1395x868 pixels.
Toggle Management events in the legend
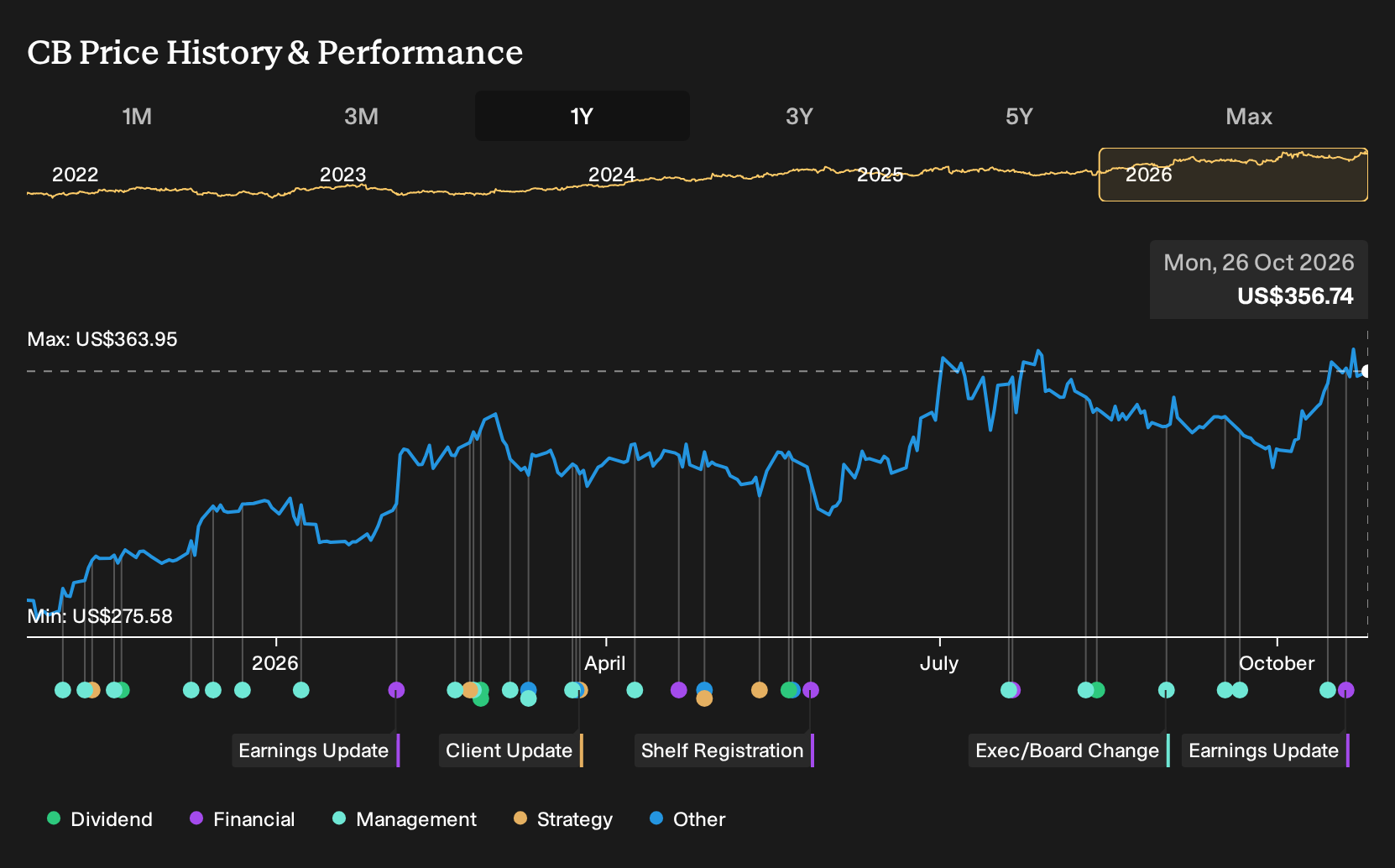pyautogui.click(x=405, y=819)
